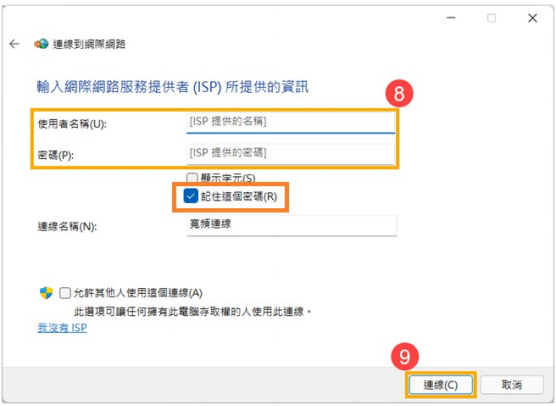Screen dimensions: 556x406
Task: Open the 我沒有 ISP link
Action: coord(62,328)
